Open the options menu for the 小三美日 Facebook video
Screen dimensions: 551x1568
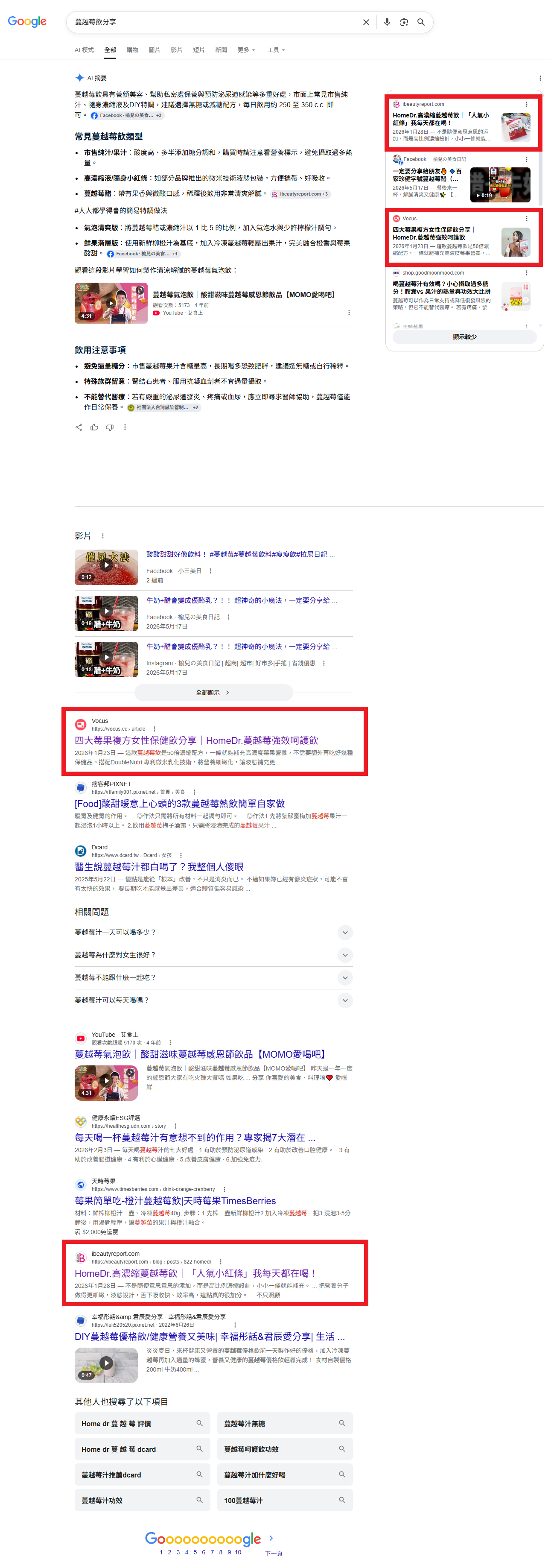210,571
